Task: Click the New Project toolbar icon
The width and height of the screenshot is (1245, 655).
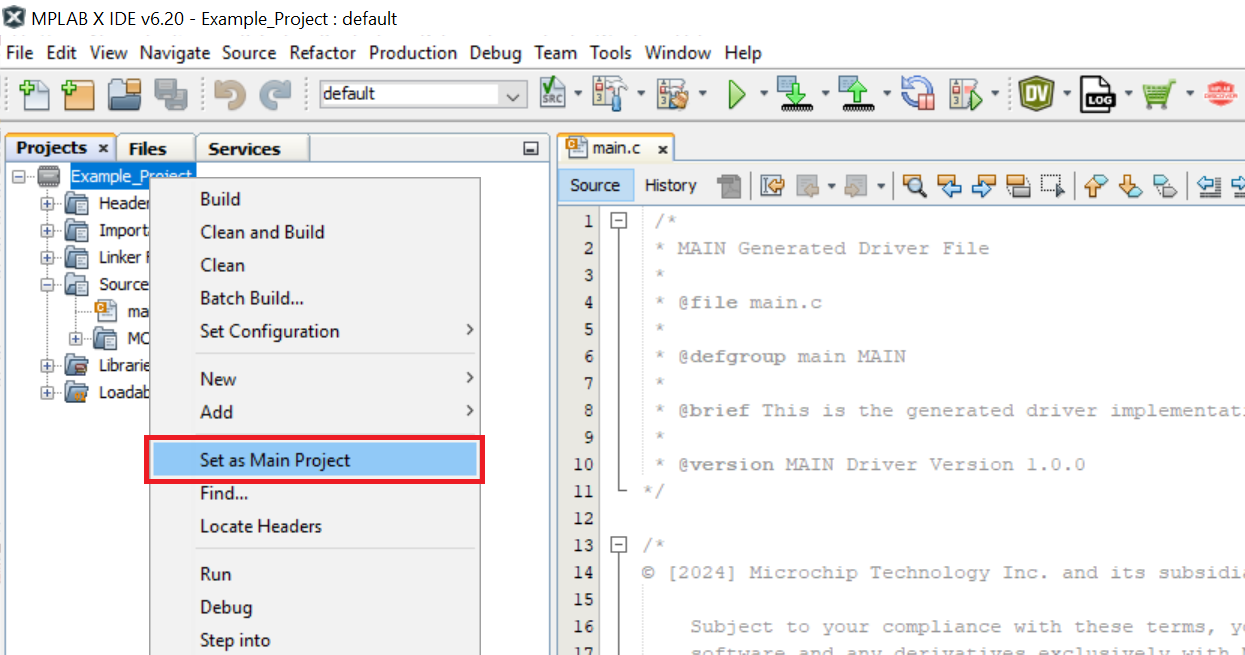Action: click(77, 94)
